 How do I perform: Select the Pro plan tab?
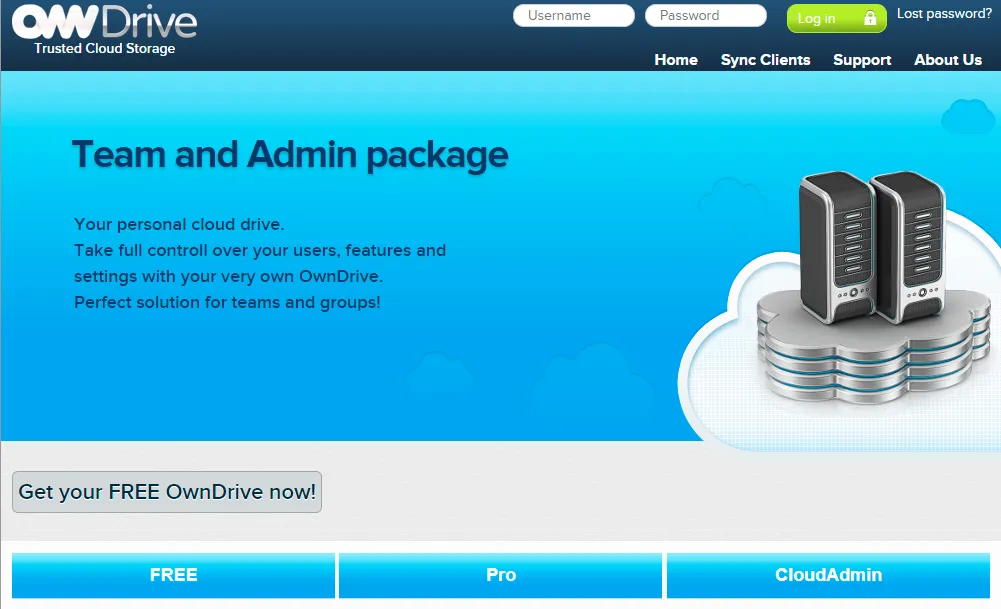(500, 575)
